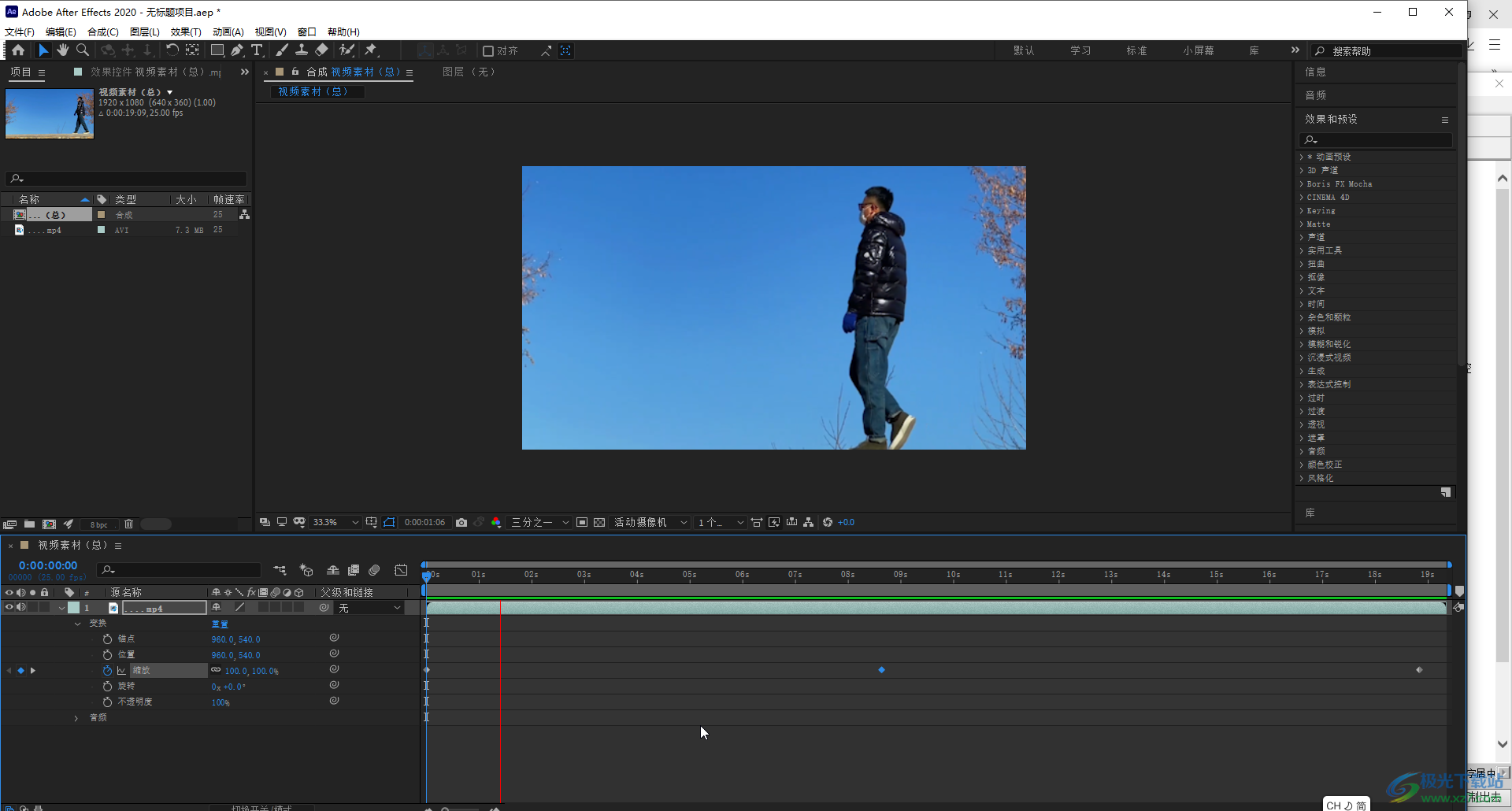1512x811 pixels.
Task: Open the 编辑(E) menu
Action: (x=61, y=32)
